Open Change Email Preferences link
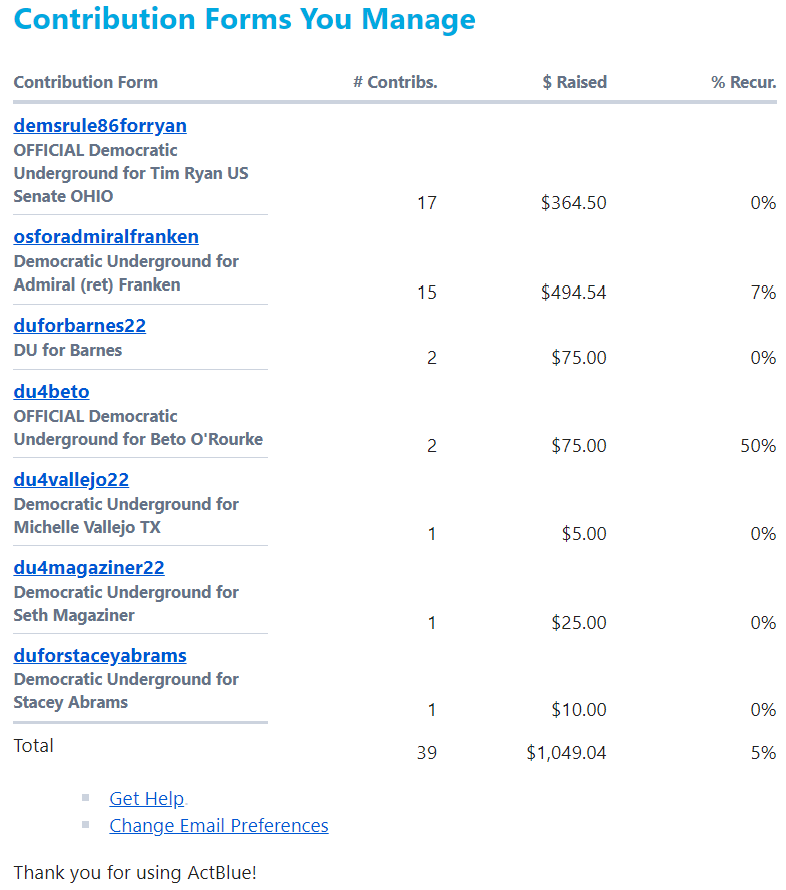786x890 pixels. pyautogui.click(x=219, y=825)
